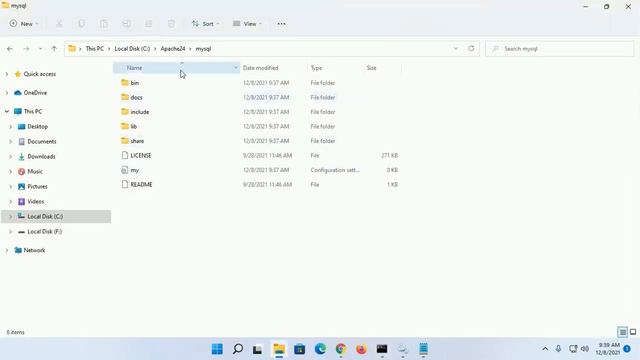Select the lib folder
640x360 pixels.
[x=133, y=127]
